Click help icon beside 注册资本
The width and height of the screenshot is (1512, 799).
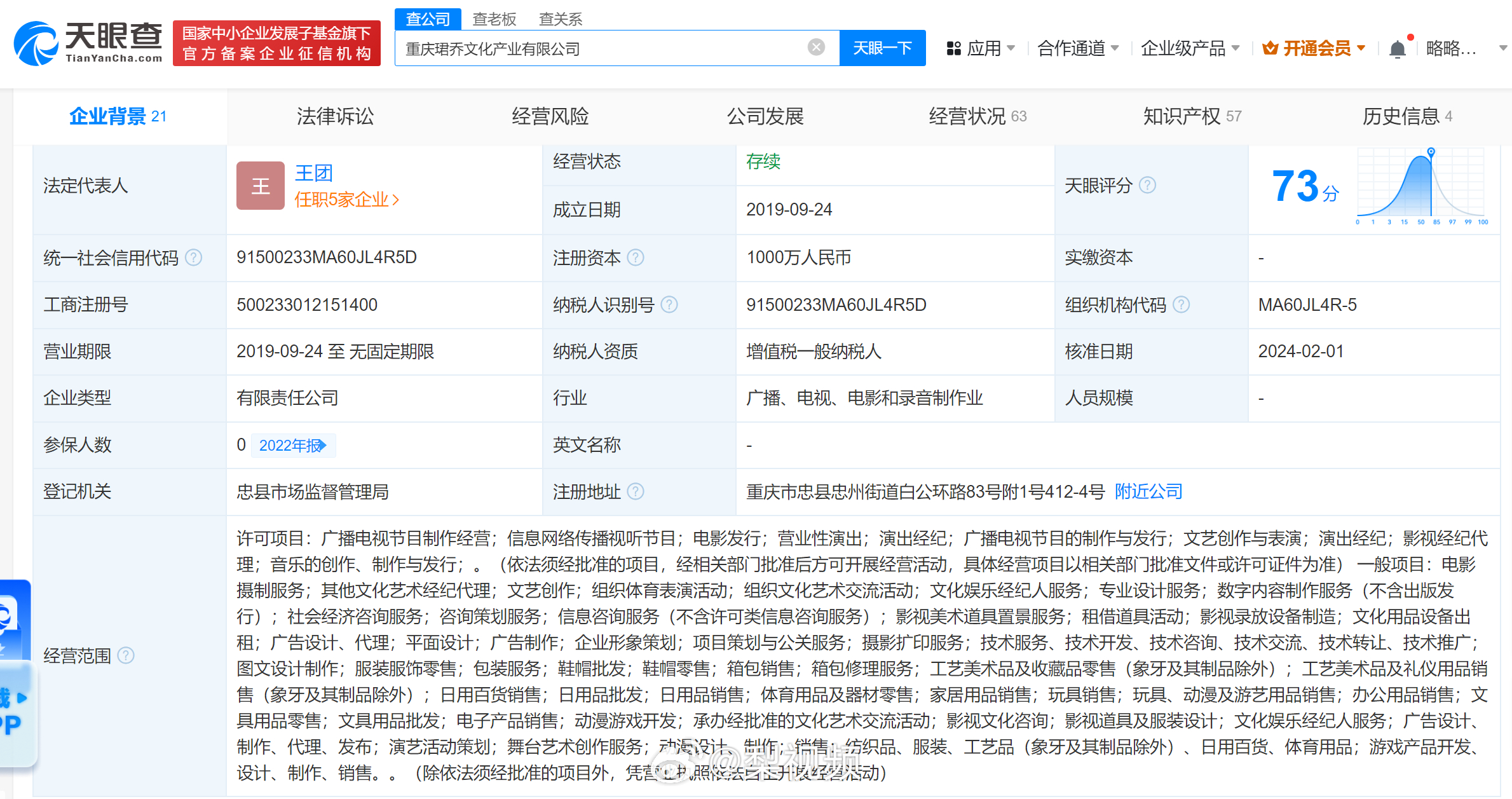point(636,257)
